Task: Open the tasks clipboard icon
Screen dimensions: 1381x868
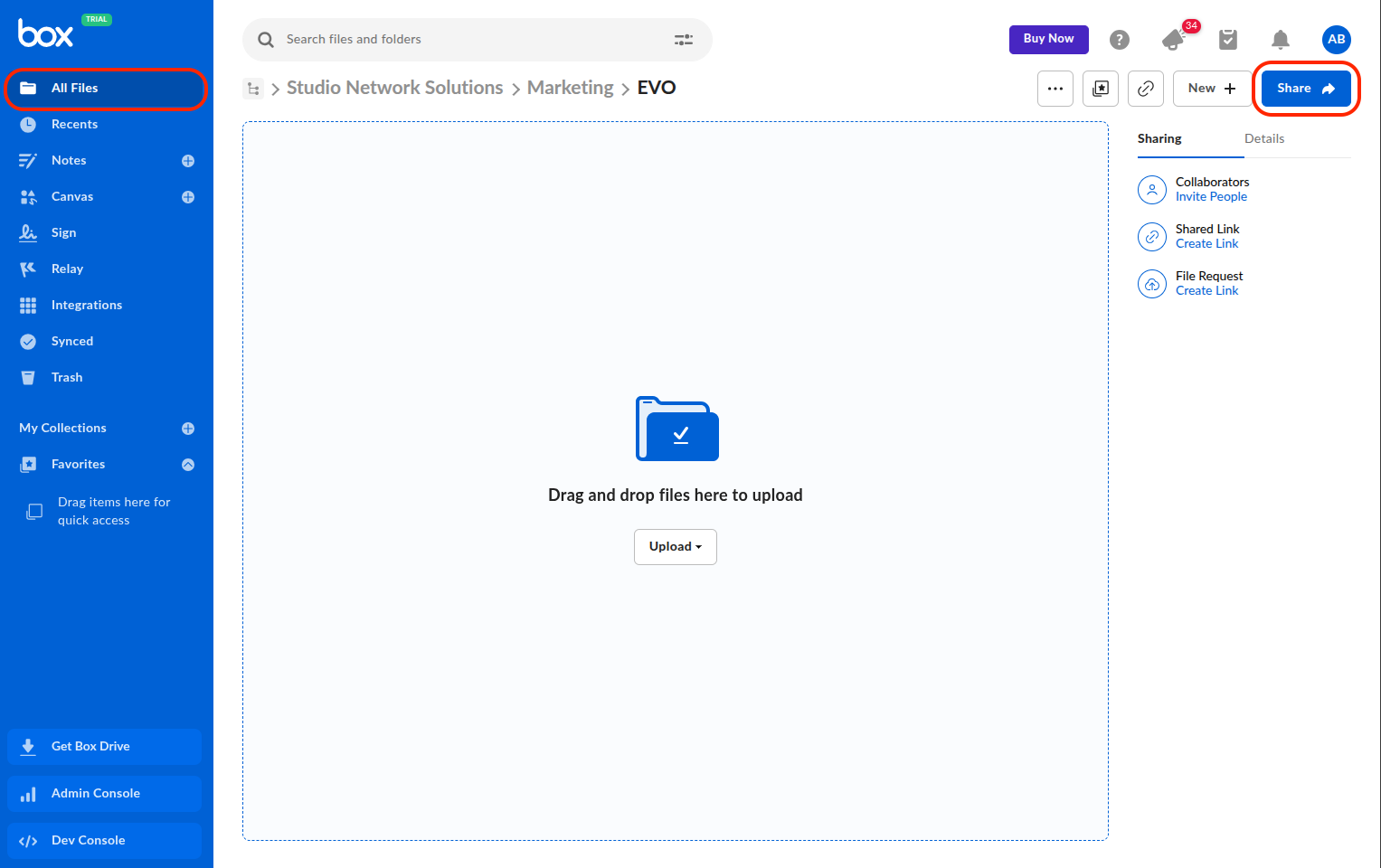Action: [1228, 40]
